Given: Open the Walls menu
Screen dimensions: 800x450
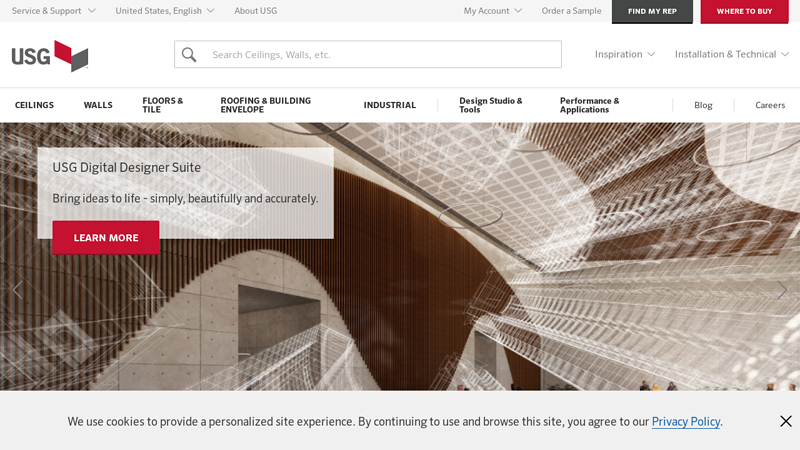Looking at the screenshot, I should (x=98, y=105).
